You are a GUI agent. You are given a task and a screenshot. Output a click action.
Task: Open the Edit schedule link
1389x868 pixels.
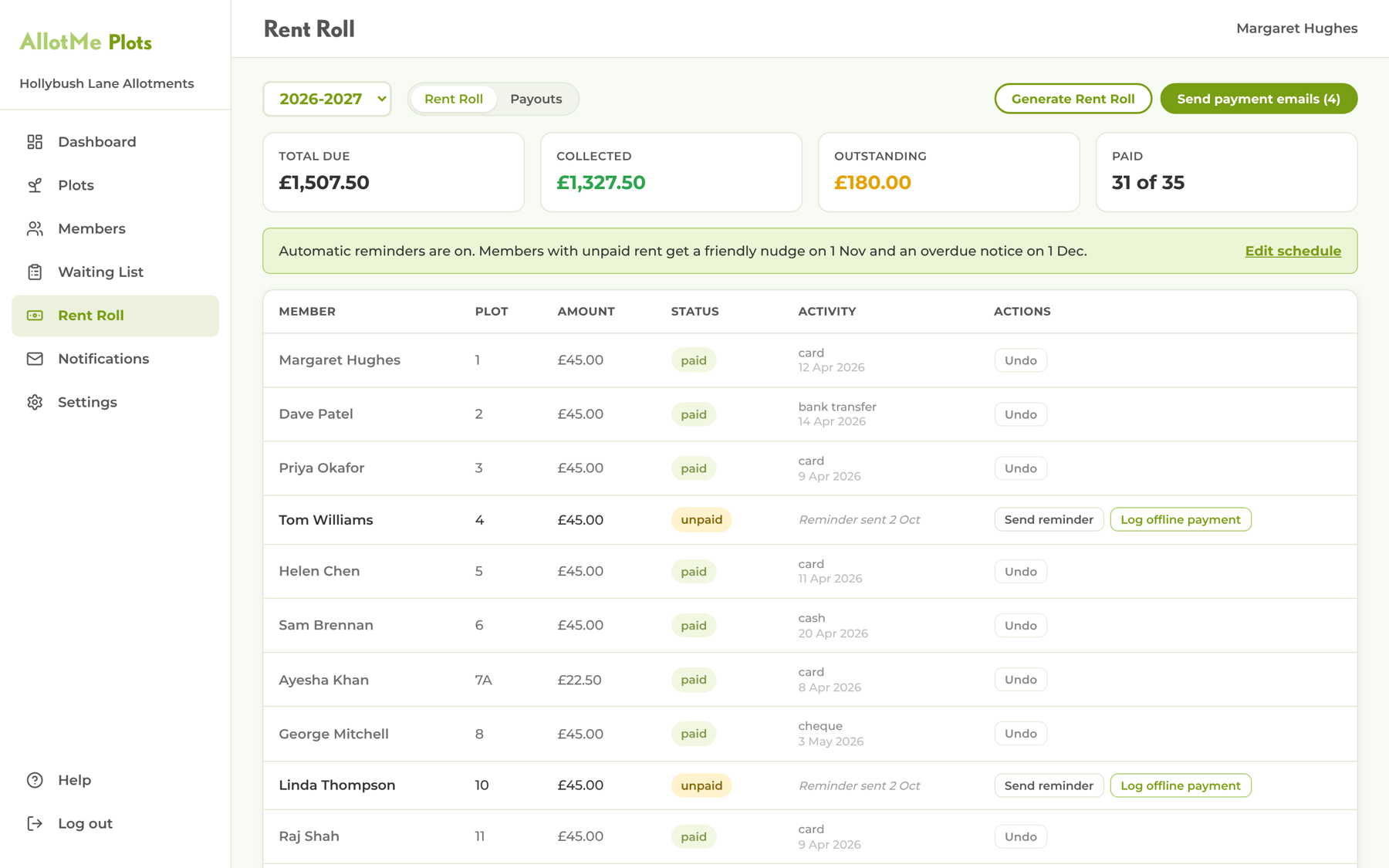tap(1293, 251)
